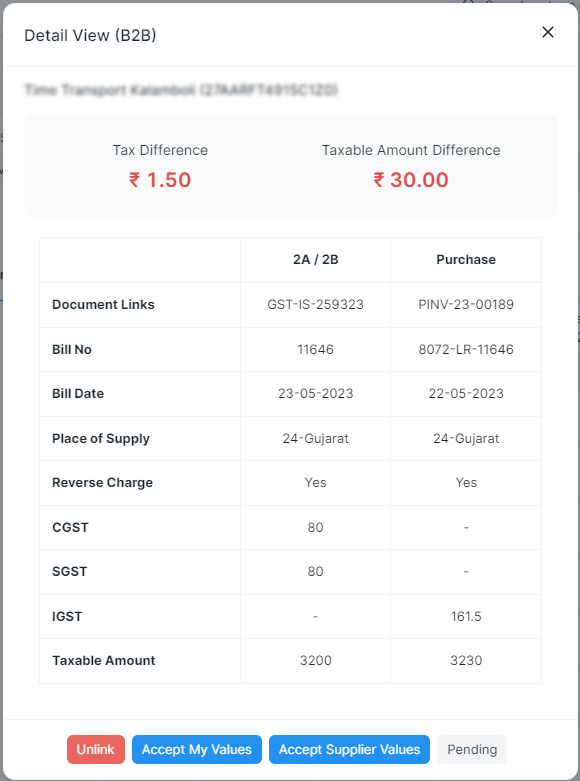Open purchase invoice PINV-23-00189 link
Viewport: 580px width, 781px height.
(466, 304)
